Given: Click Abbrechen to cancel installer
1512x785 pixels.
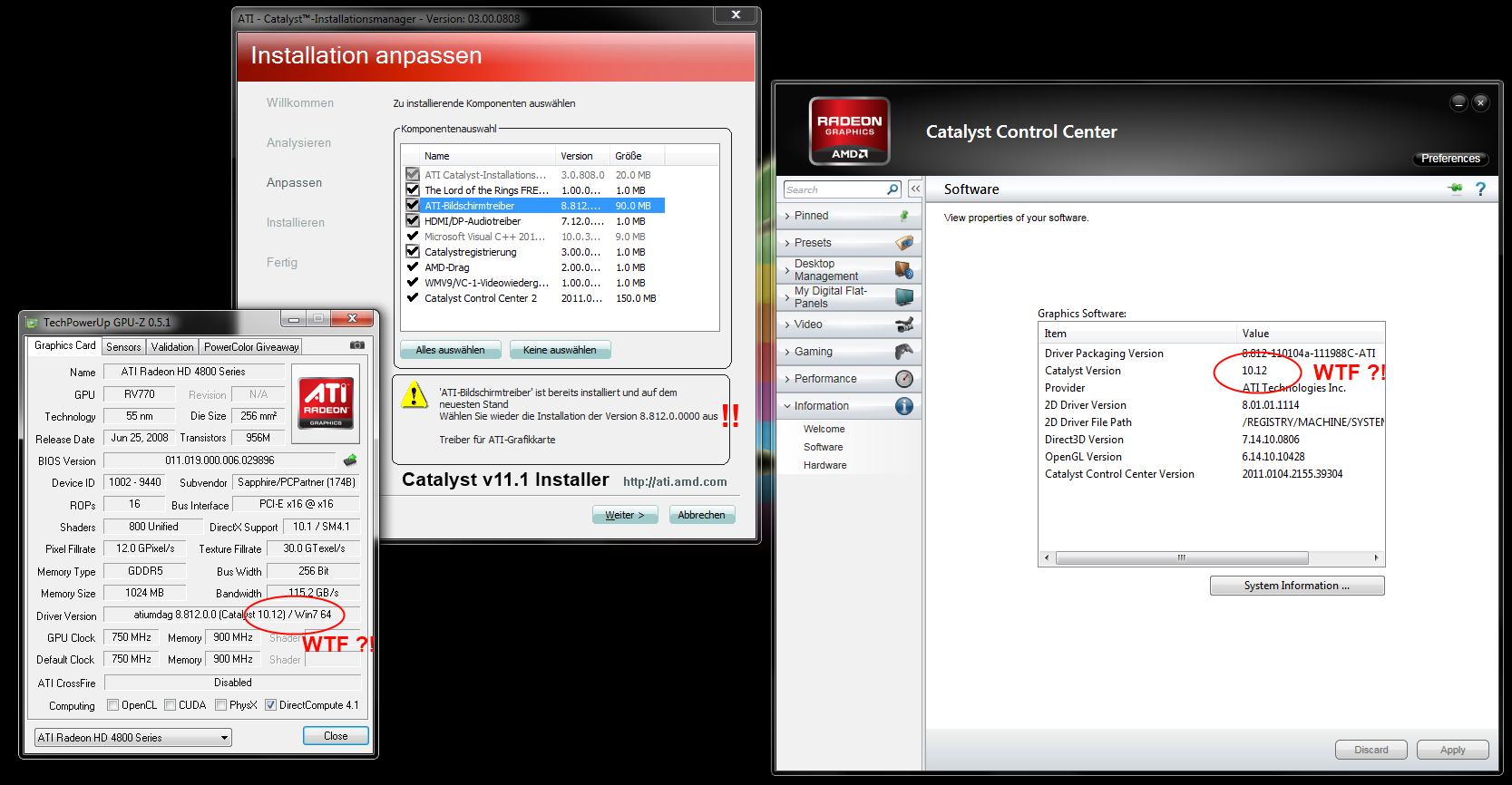Looking at the screenshot, I should pos(701,515).
